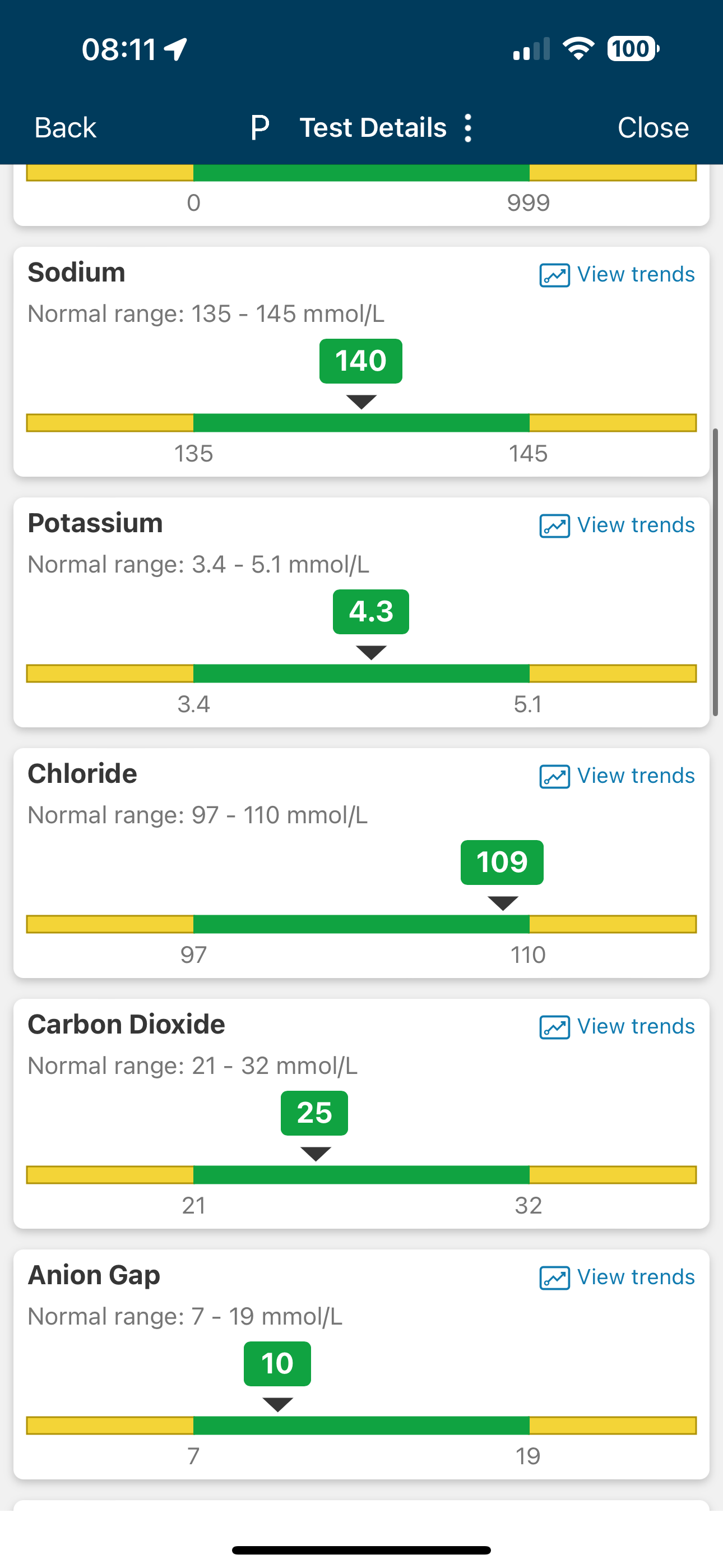This screenshot has width=723, height=1568.
Task: Tap the battery indicator showing 100
Action: (x=633, y=49)
